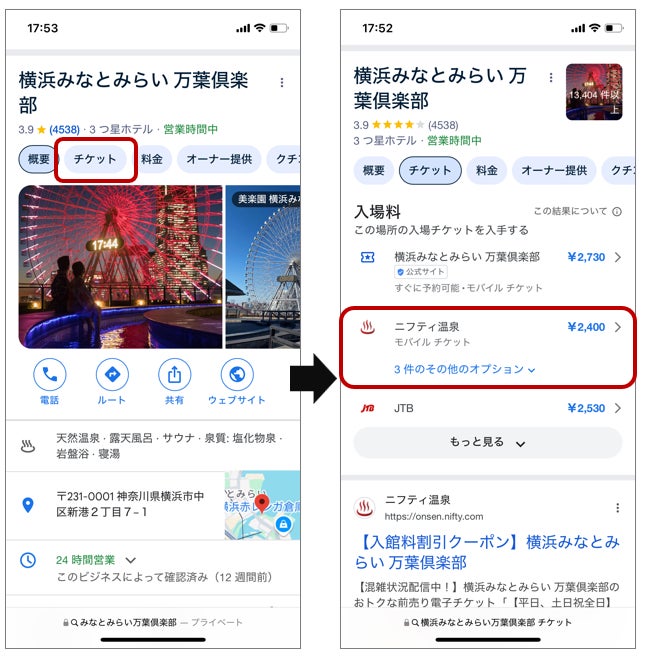Open photo thumbnail showing 13,404 件以上
Viewport: 647px width, 656px height.
594,92
